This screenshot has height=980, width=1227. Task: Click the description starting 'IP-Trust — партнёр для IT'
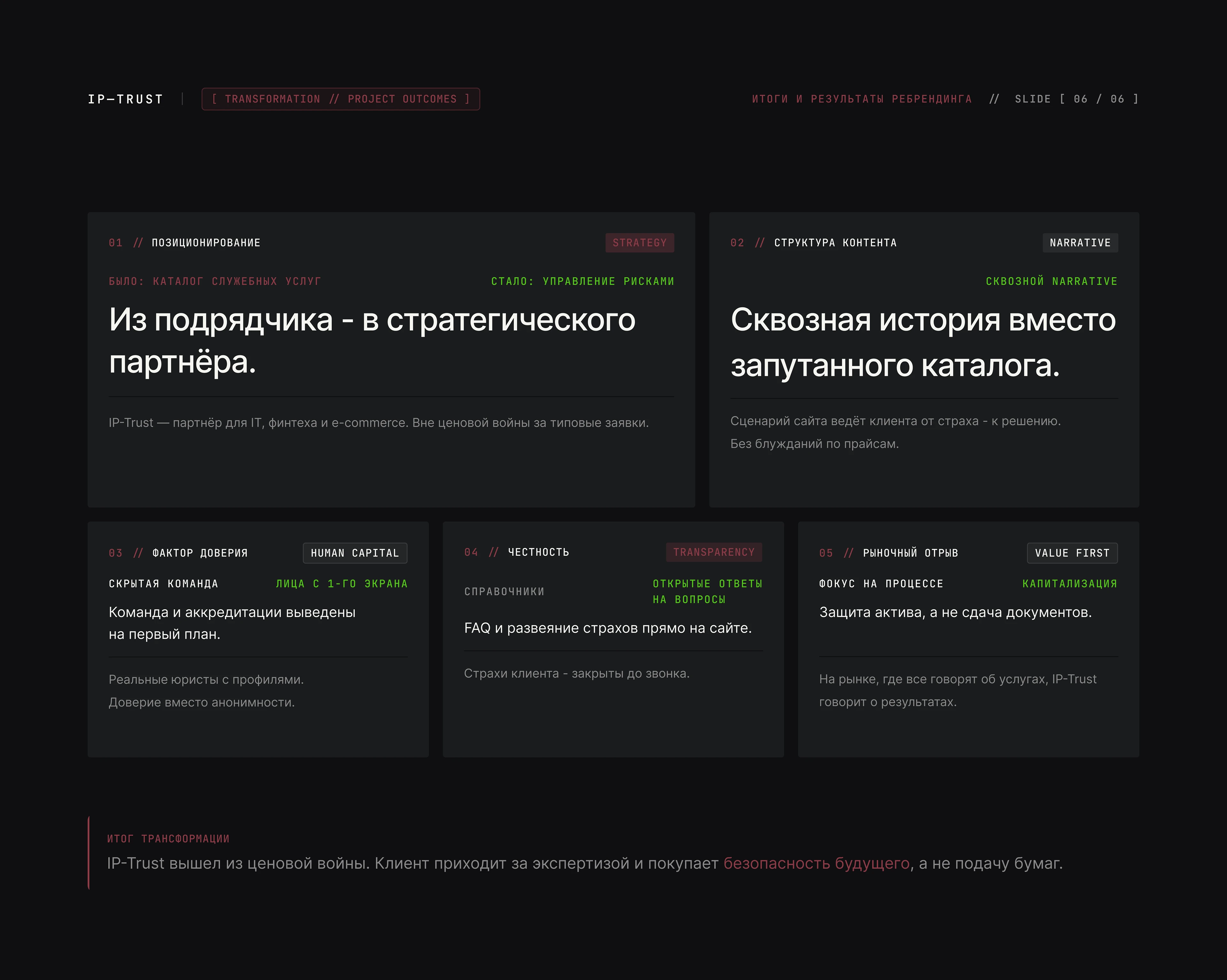point(378,423)
